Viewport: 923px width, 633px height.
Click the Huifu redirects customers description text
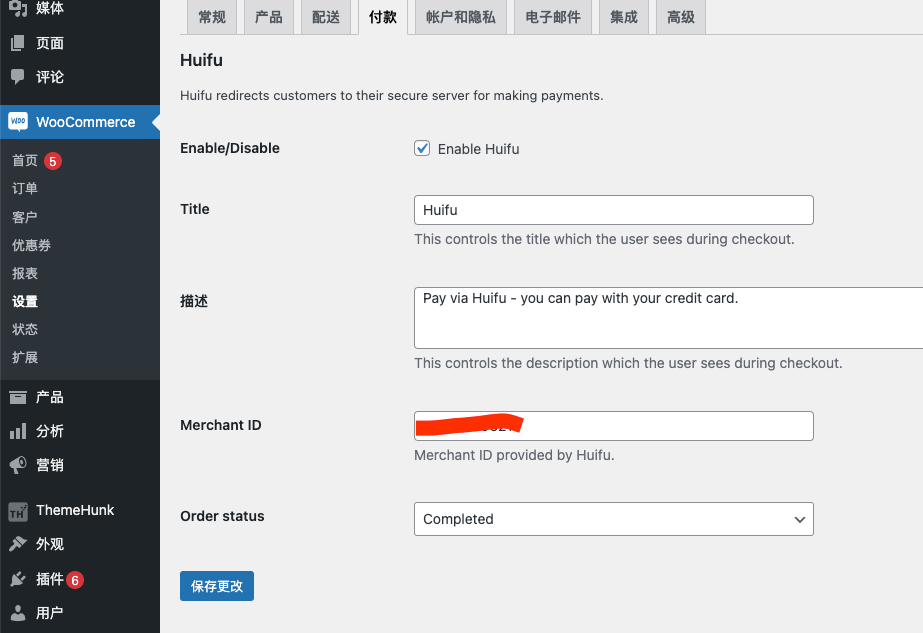click(x=392, y=95)
